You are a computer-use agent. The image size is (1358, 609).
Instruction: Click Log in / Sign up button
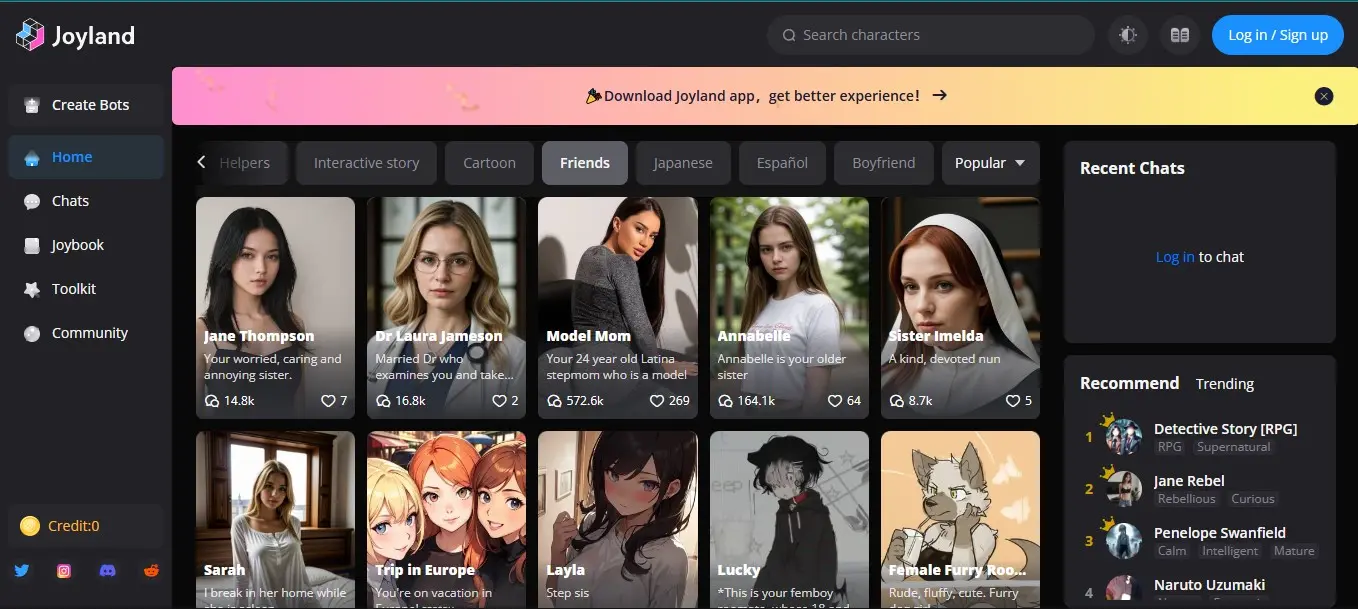click(1277, 35)
